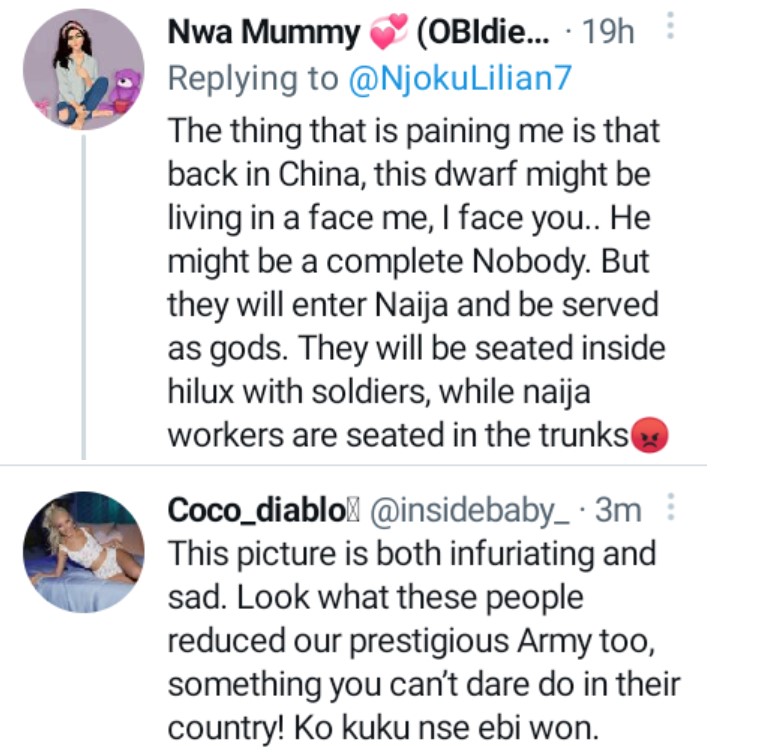Viewport: 769px width, 756px height.
Task: Open three-dot menu on Nwa Mummy's tweet
Action: click(x=671, y=29)
